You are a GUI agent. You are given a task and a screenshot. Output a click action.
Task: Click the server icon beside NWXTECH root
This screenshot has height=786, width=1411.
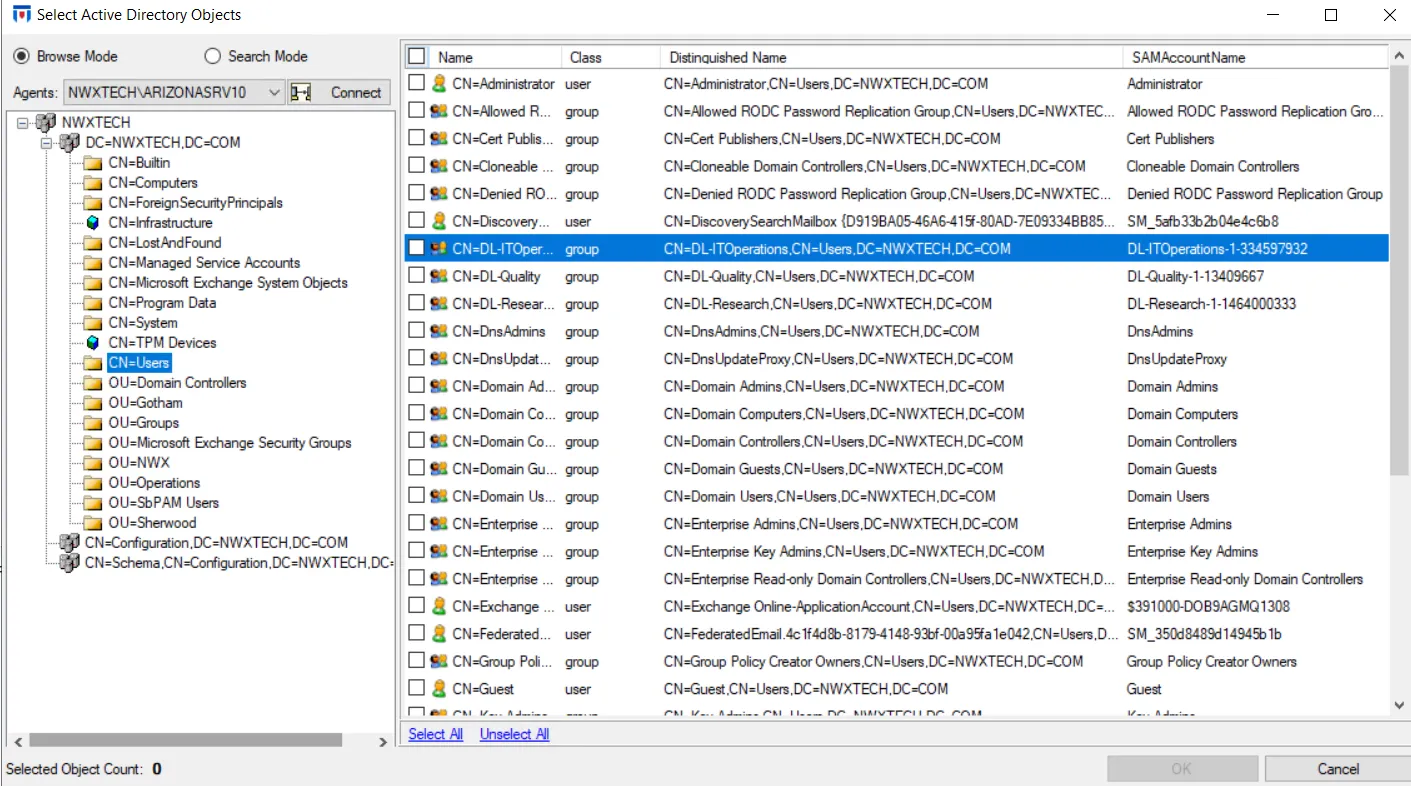coord(44,122)
